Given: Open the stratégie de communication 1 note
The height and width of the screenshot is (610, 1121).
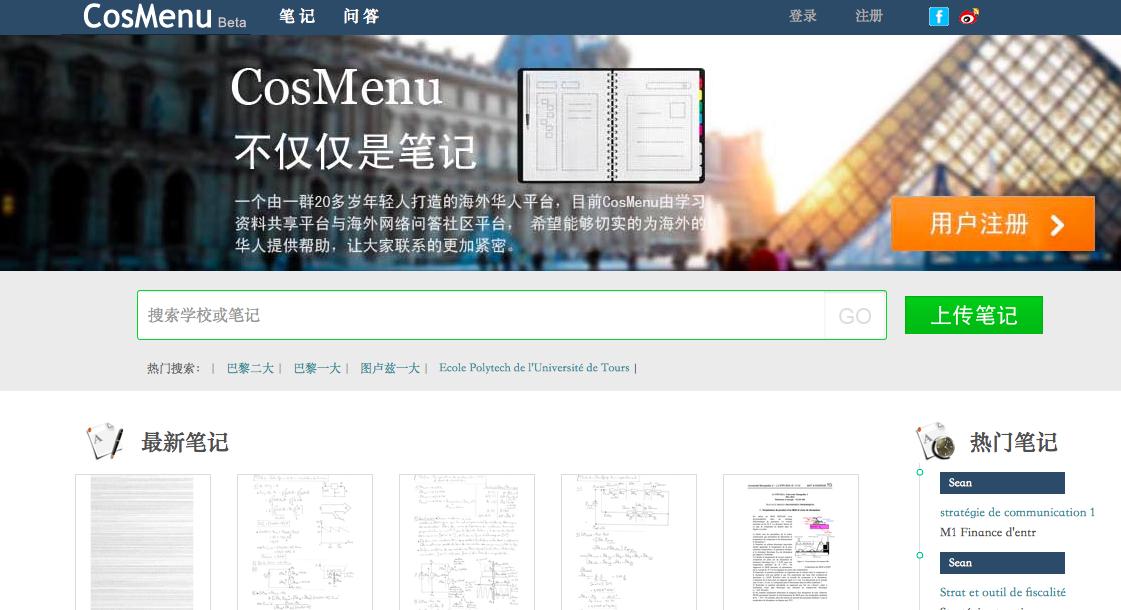Looking at the screenshot, I should (x=1017, y=512).
